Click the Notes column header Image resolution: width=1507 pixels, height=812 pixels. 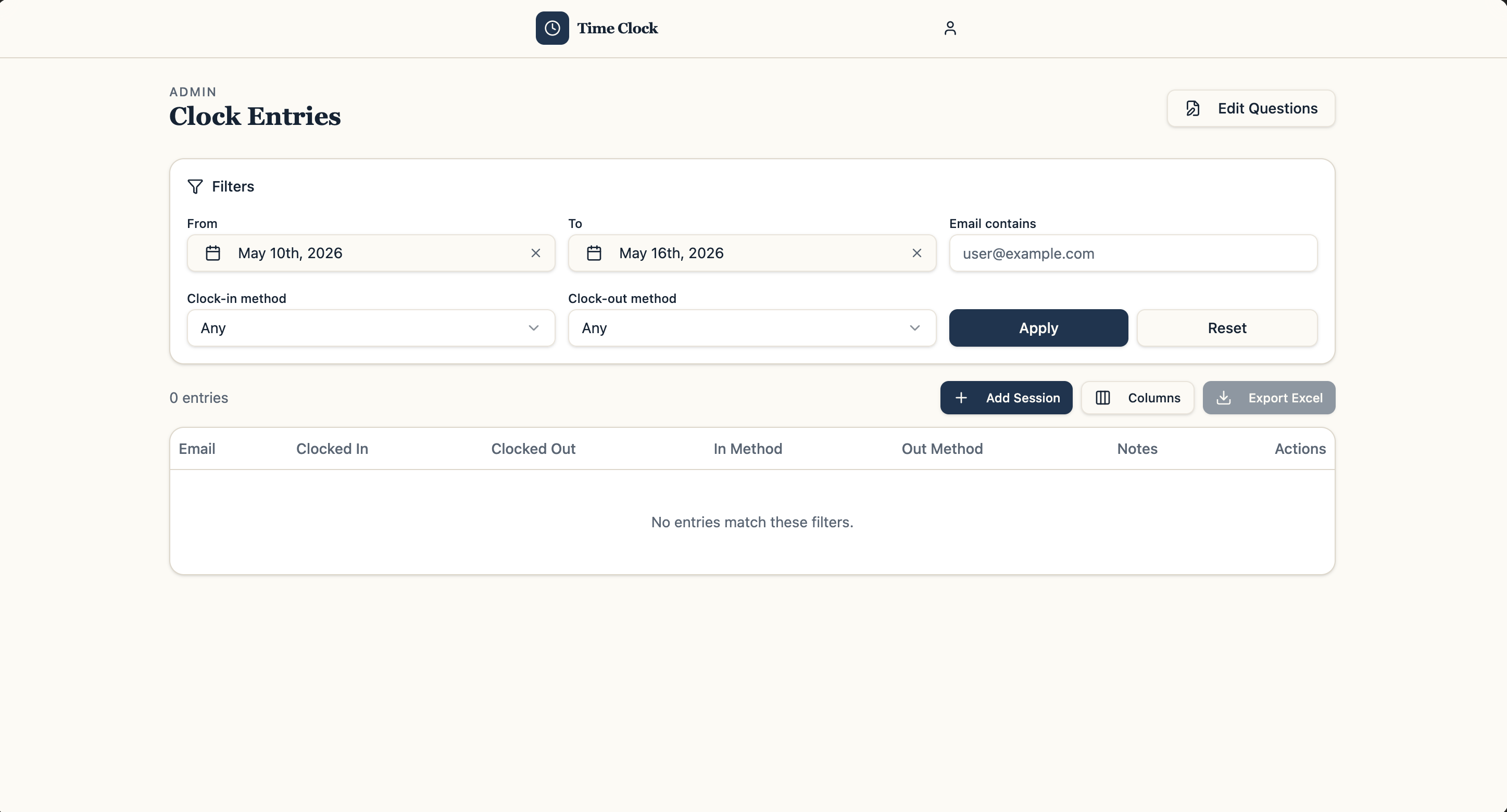1137,448
